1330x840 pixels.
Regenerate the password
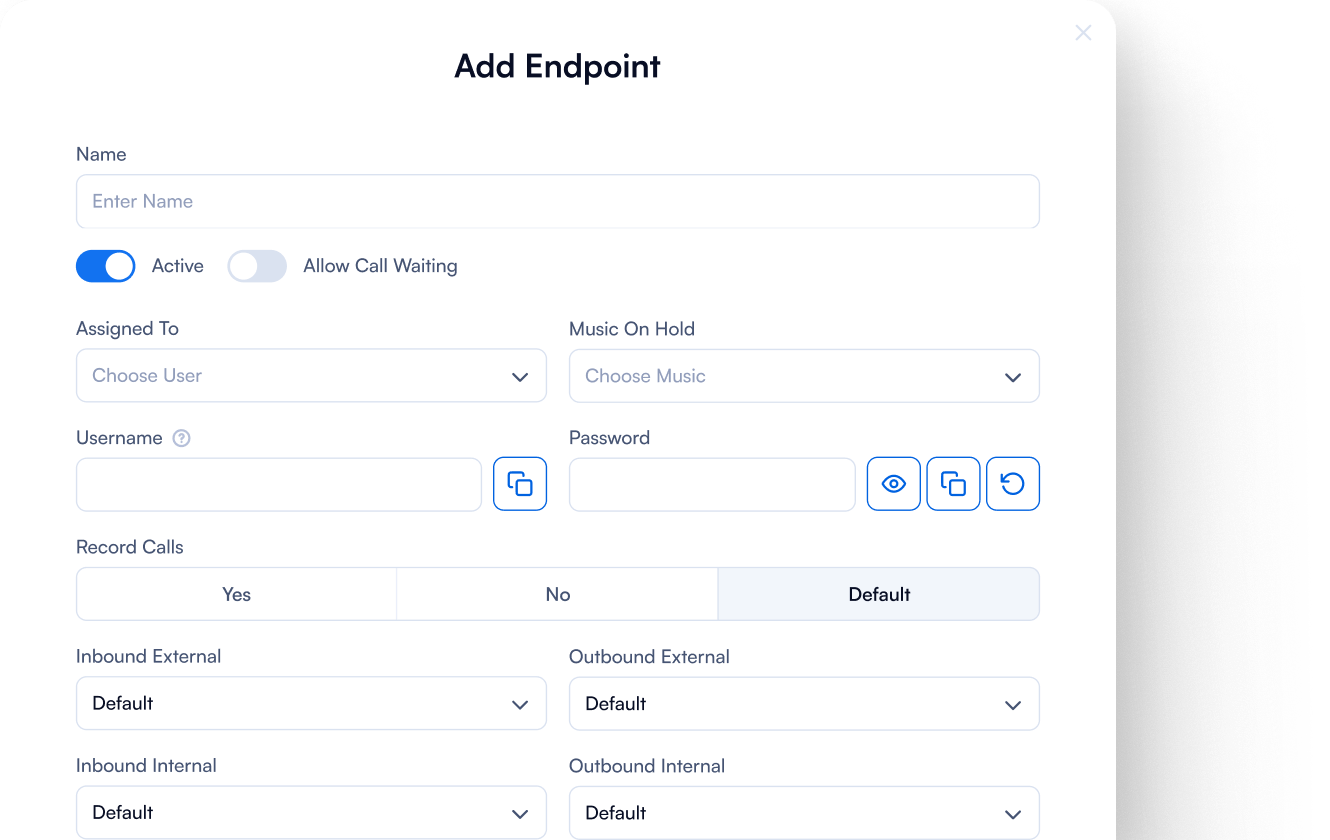1013,484
